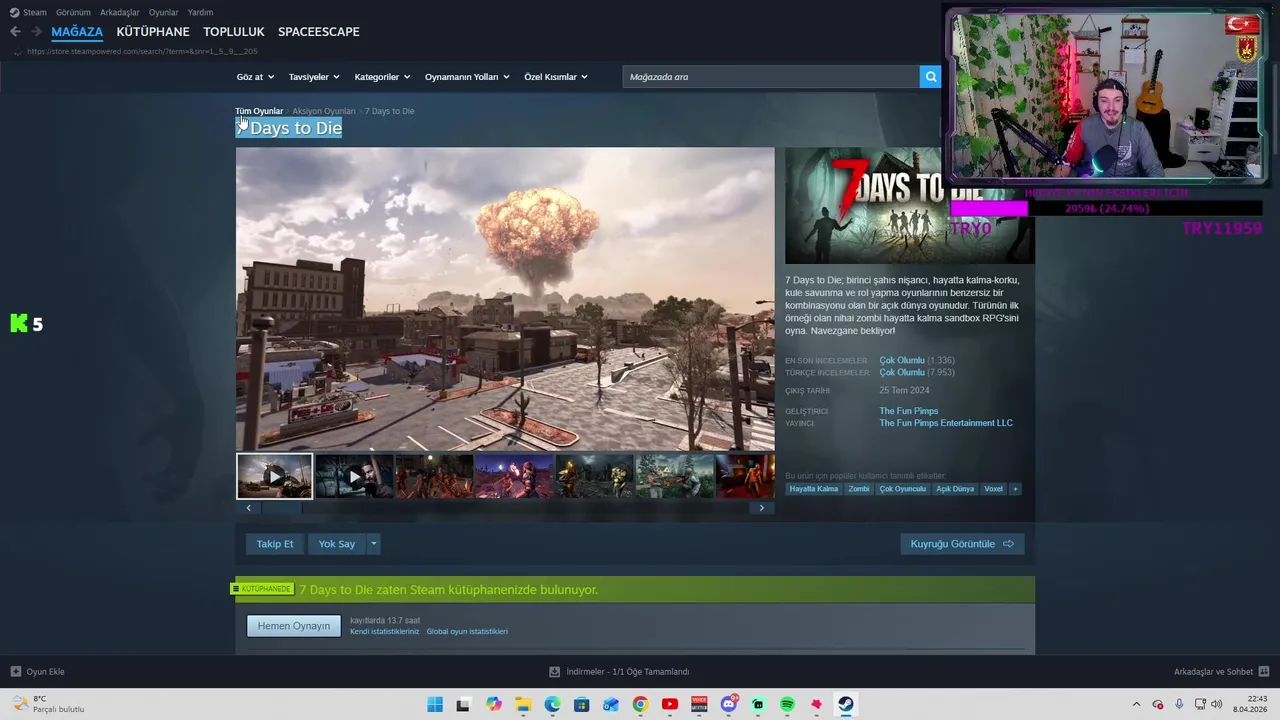Expand the Oynamanın Yolları dropdown
This screenshot has height=720, width=1280.
[467, 77]
